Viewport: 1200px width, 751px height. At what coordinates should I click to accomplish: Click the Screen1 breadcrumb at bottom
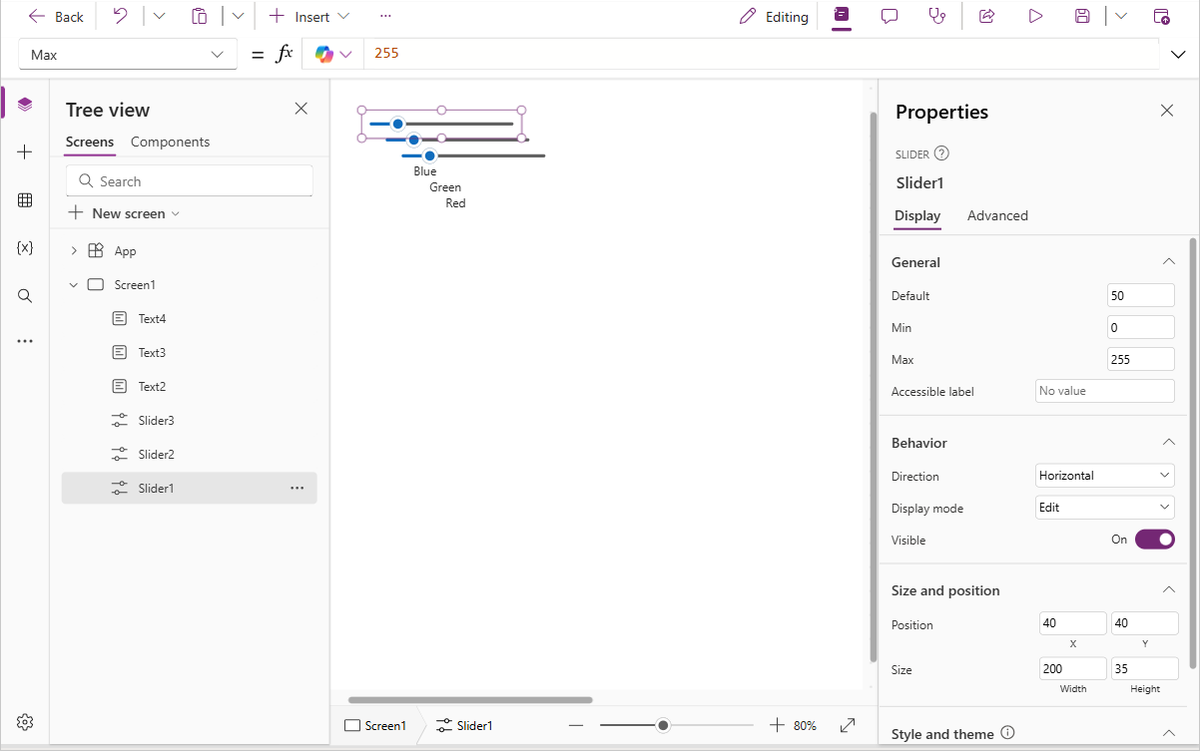tap(375, 726)
